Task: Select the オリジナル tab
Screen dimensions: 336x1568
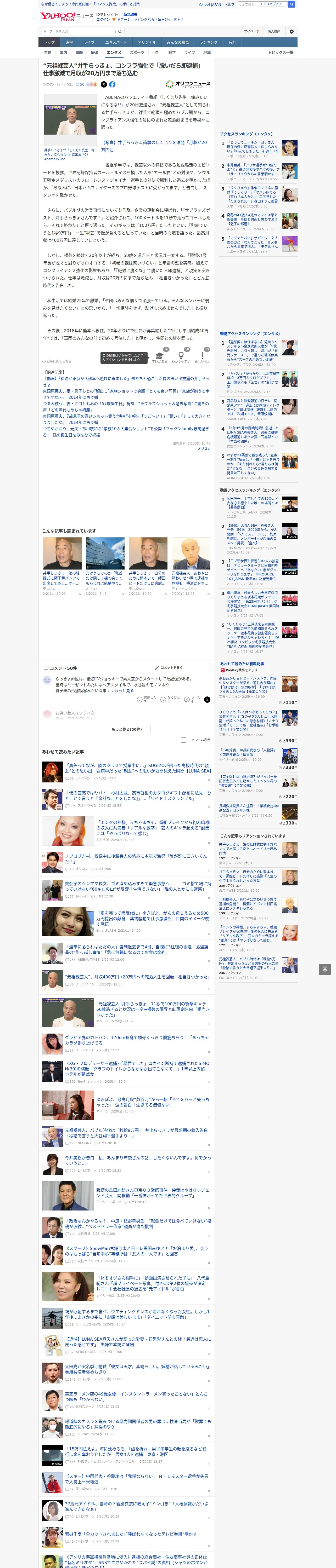Action: pyautogui.click(x=147, y=43)
